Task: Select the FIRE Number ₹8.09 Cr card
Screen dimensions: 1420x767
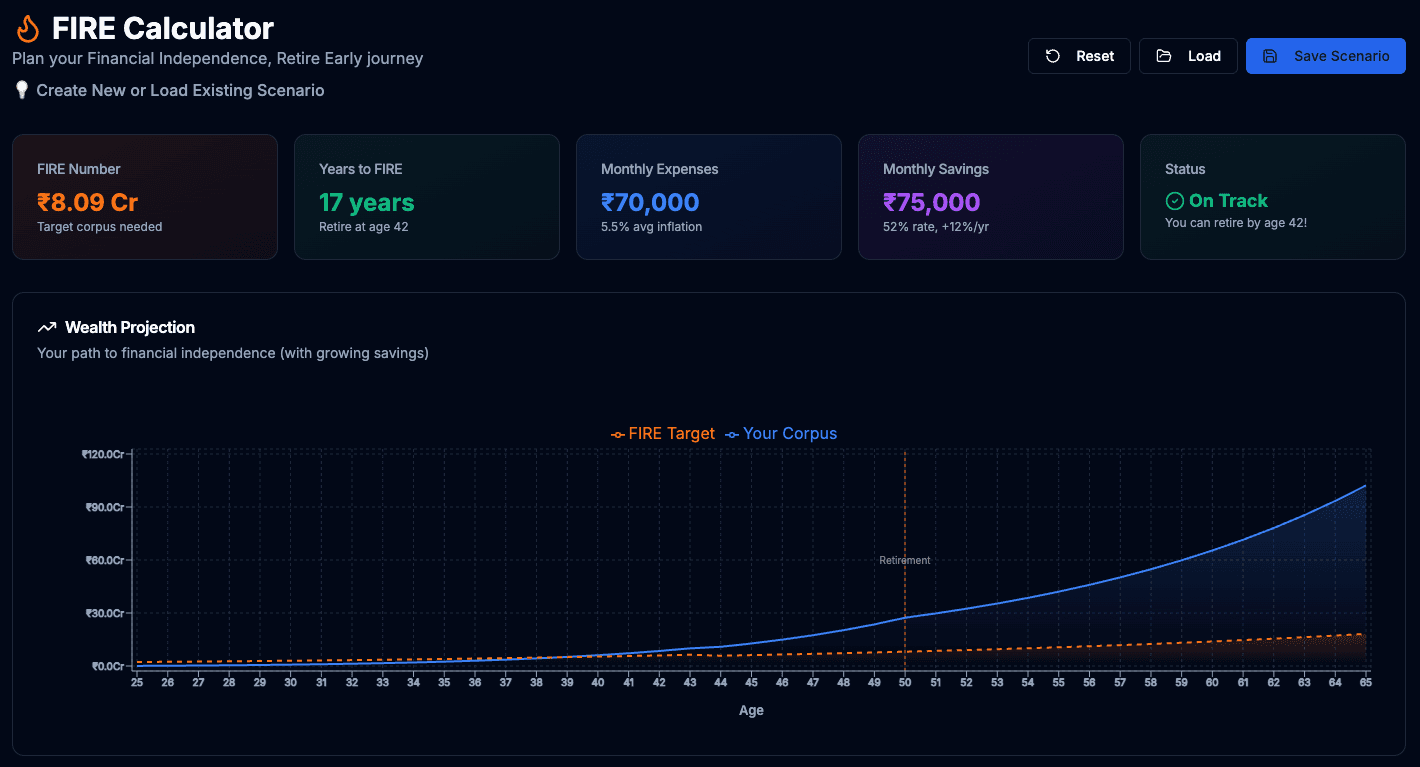Action: pos(145,197)
